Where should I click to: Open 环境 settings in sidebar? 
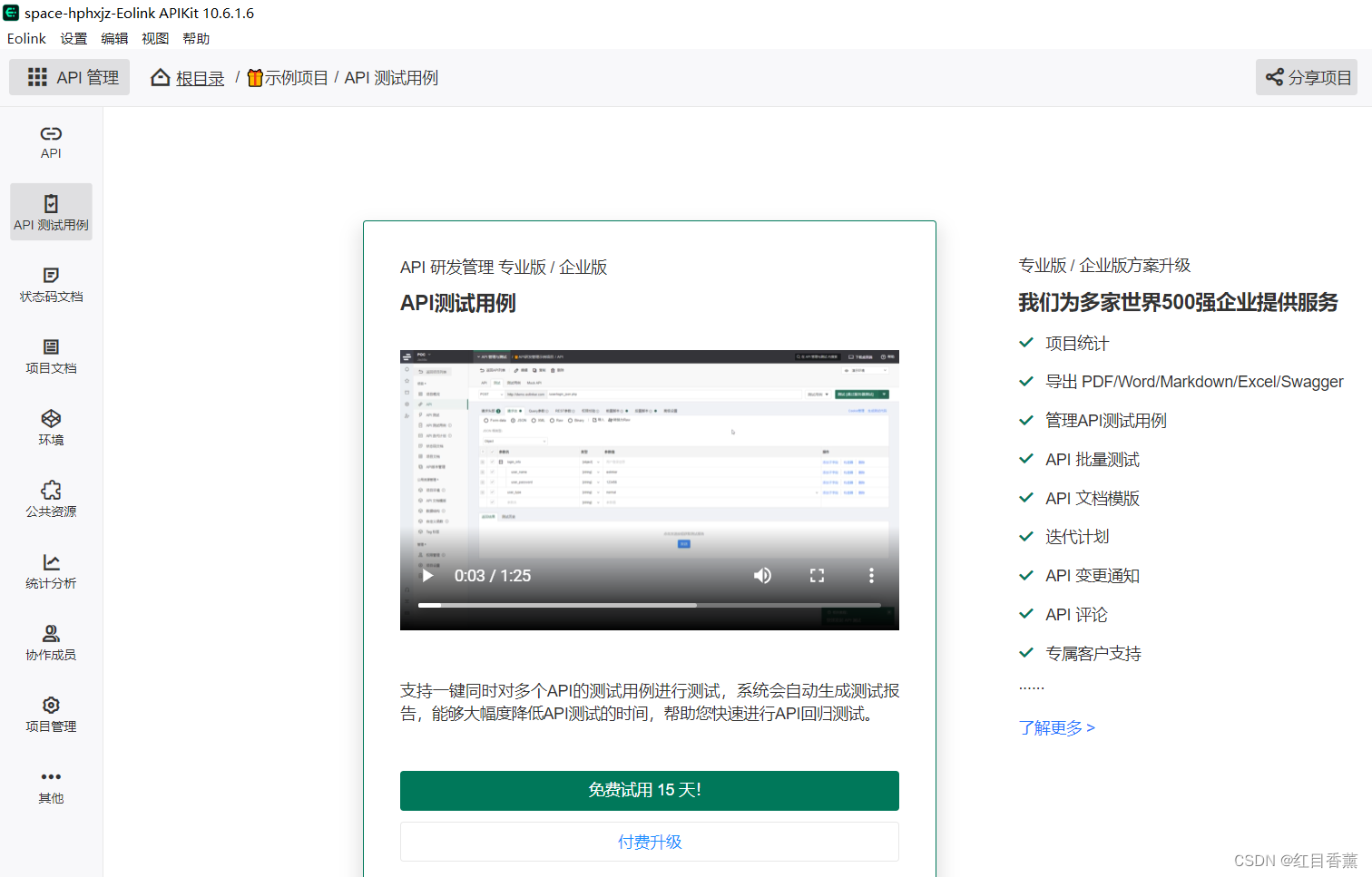tap(51, 428)
